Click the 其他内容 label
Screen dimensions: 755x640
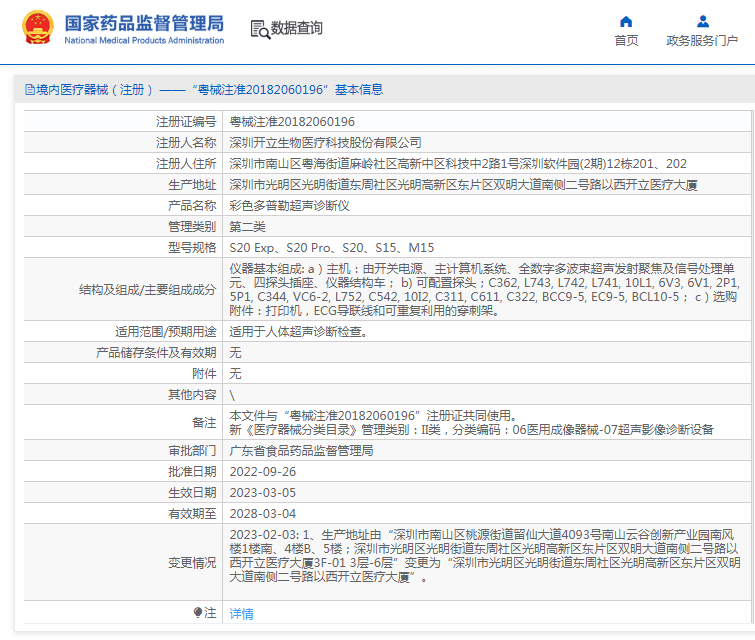click(x=192, y=395)
